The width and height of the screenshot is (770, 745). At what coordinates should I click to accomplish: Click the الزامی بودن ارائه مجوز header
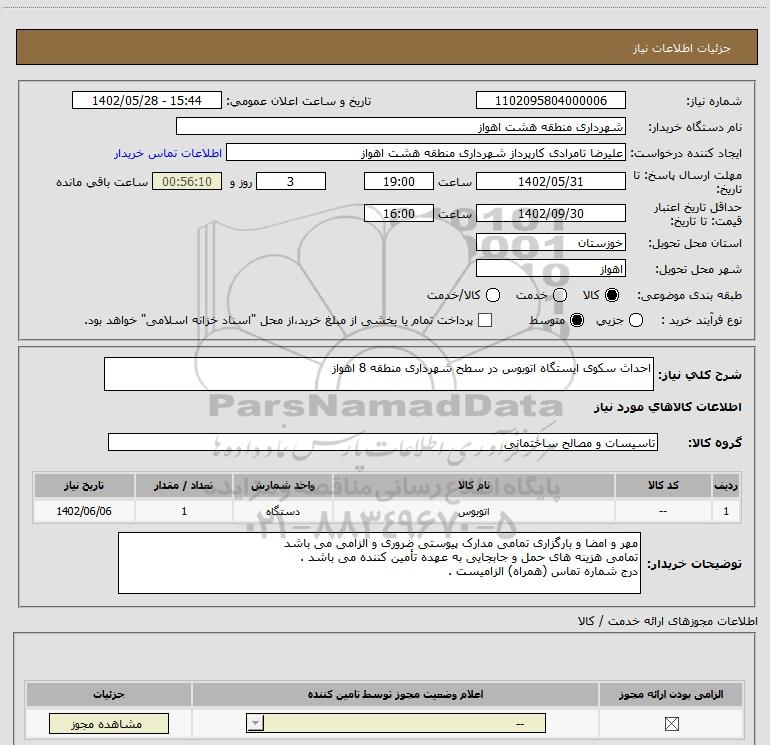pyautogui.click(x=671, y=694)
